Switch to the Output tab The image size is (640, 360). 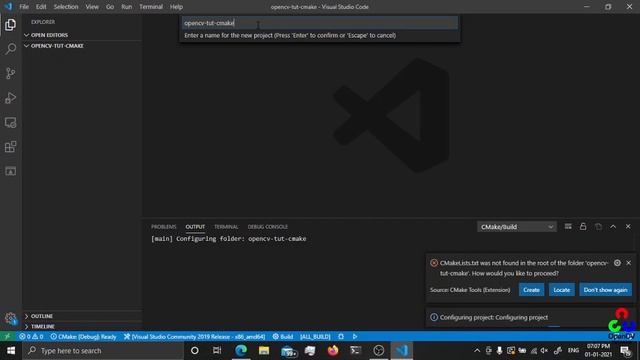coord(195,227)
